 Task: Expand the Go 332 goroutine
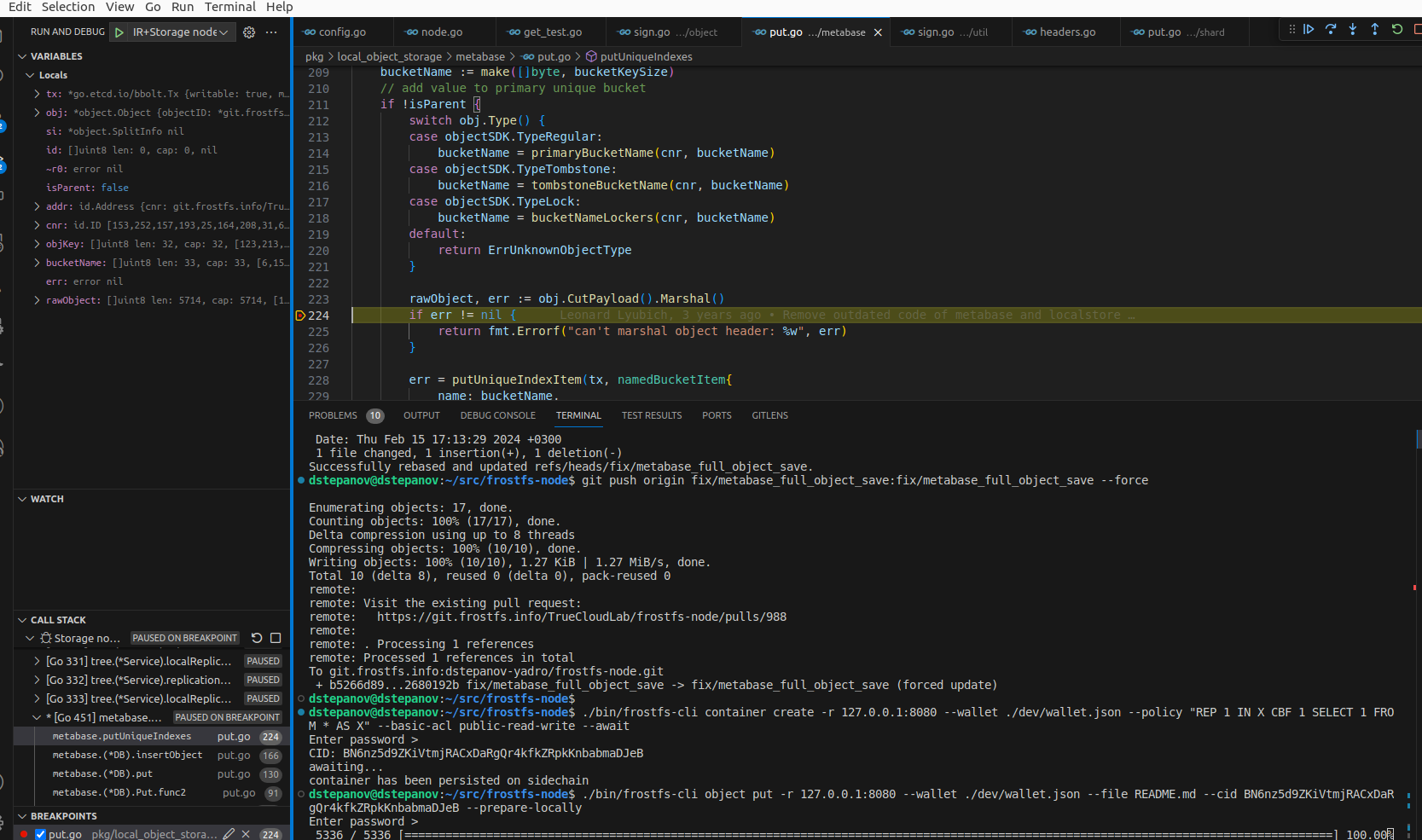(37, 680)
